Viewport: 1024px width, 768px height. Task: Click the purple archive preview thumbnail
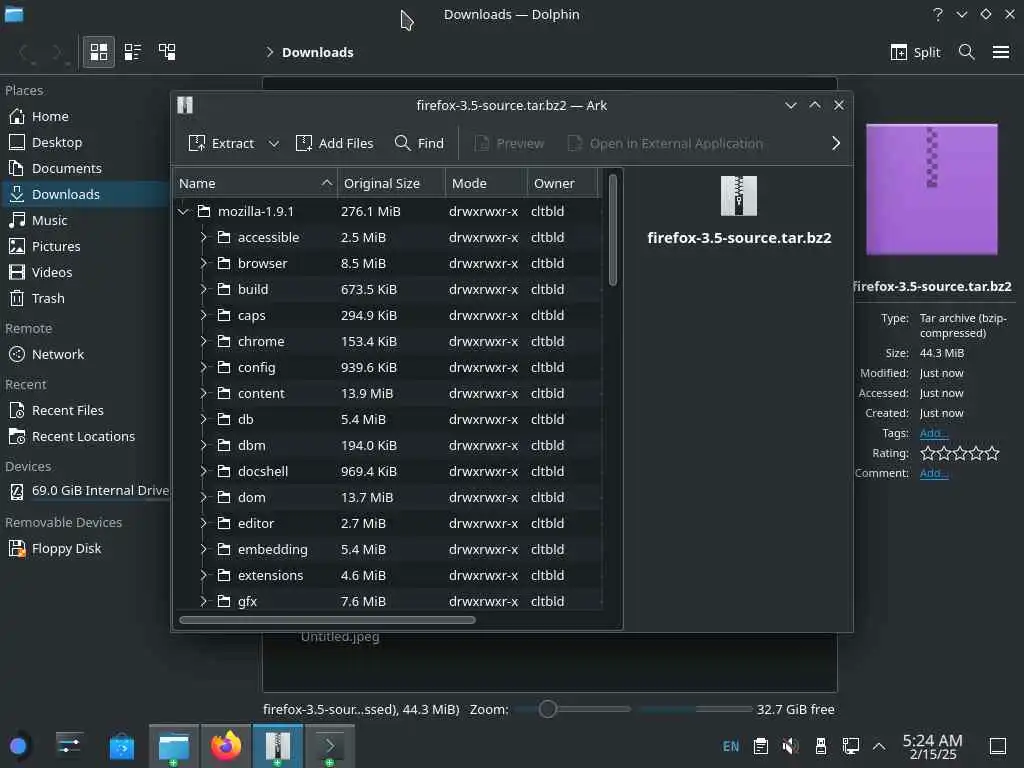point(932,189)
